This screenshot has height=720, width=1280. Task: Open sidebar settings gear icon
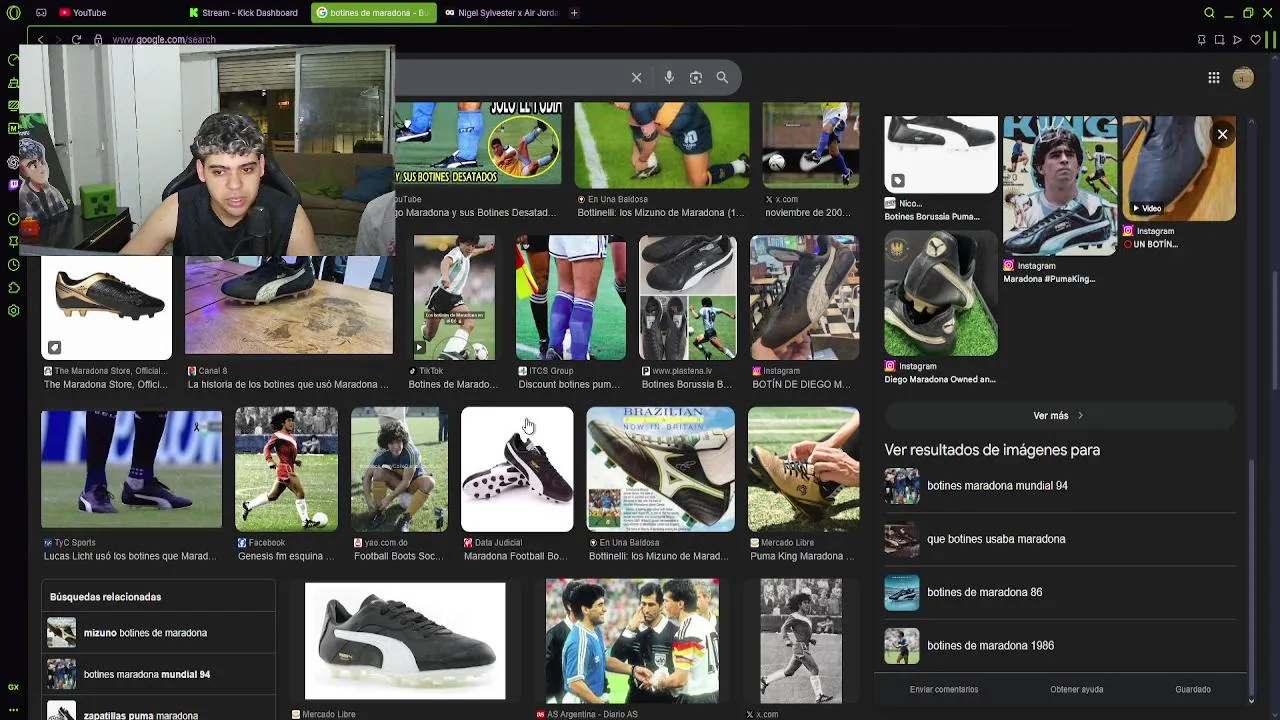(x=13, y=311)
